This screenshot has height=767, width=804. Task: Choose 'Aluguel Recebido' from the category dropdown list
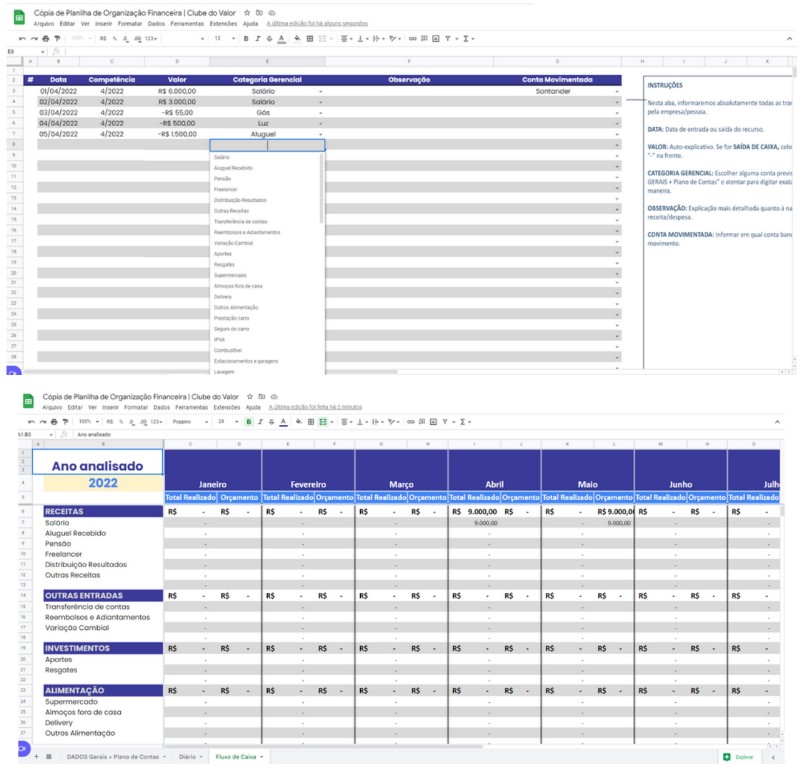pos(233,168)
